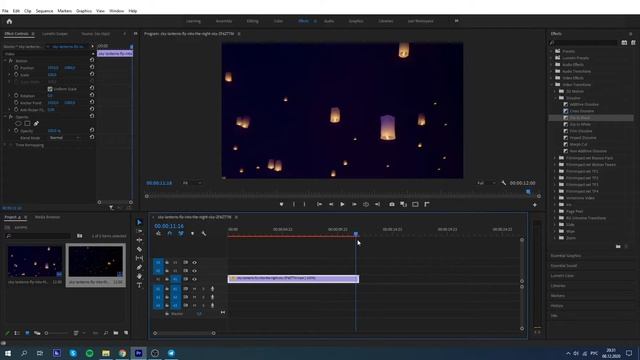Open the Fit zoom level dropdown
Screen dimensions: 640x360
(192, 183)
